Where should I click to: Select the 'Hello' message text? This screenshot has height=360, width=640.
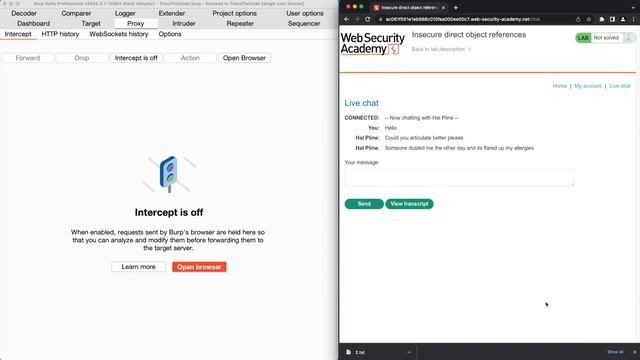point(391,128)
